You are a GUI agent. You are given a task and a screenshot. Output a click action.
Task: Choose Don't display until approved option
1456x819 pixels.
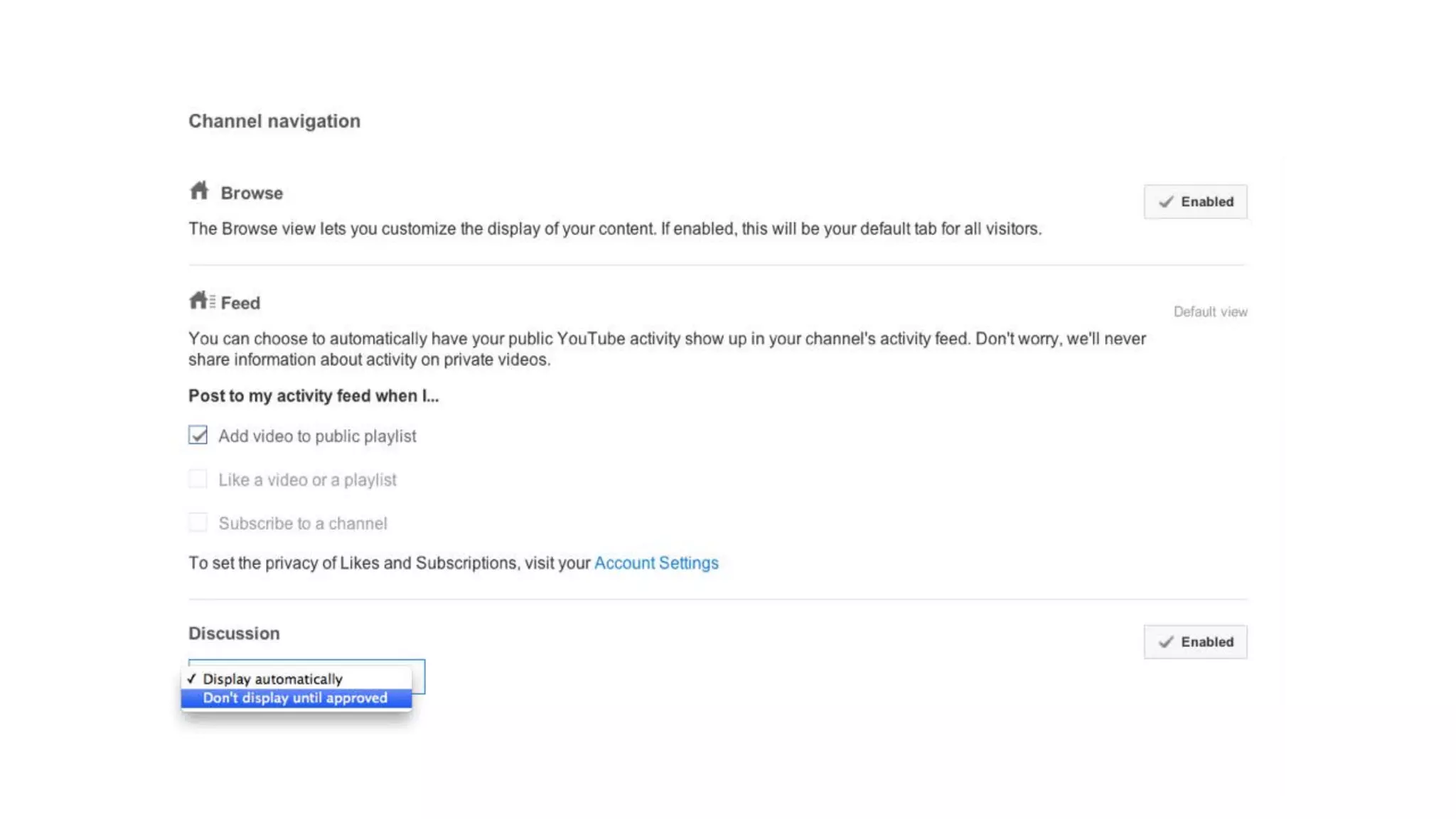click(x=295, y=698)
